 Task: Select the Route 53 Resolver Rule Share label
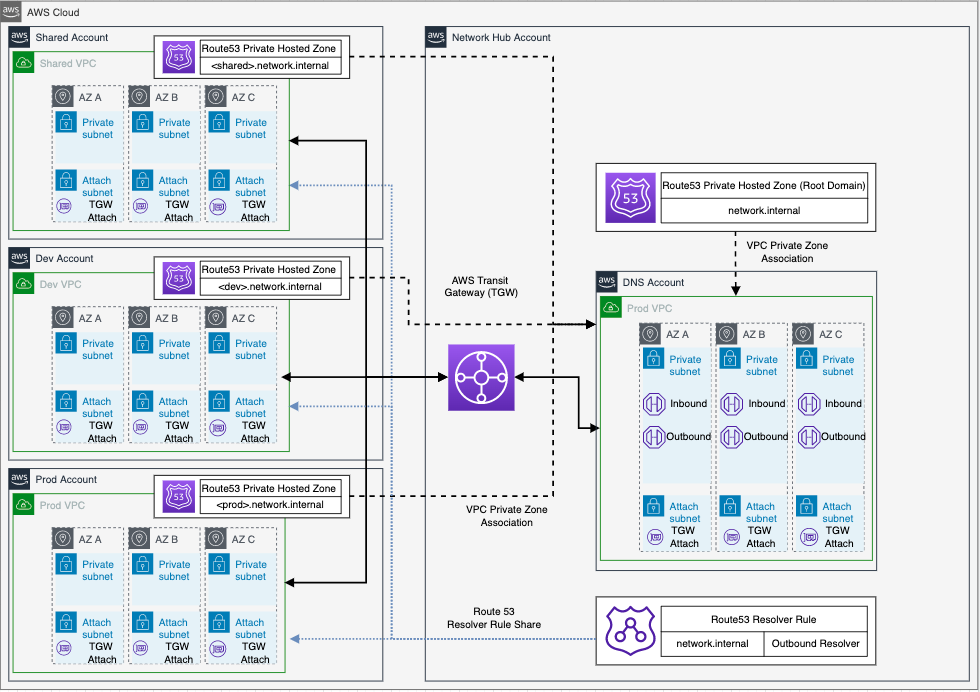coord(494,618)
